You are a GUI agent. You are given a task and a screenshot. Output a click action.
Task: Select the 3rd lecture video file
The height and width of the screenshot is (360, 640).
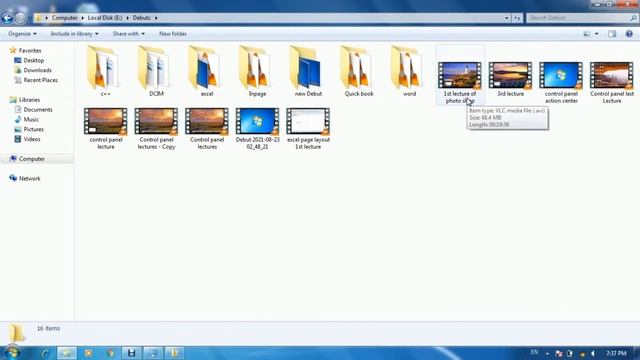(510, 79)
